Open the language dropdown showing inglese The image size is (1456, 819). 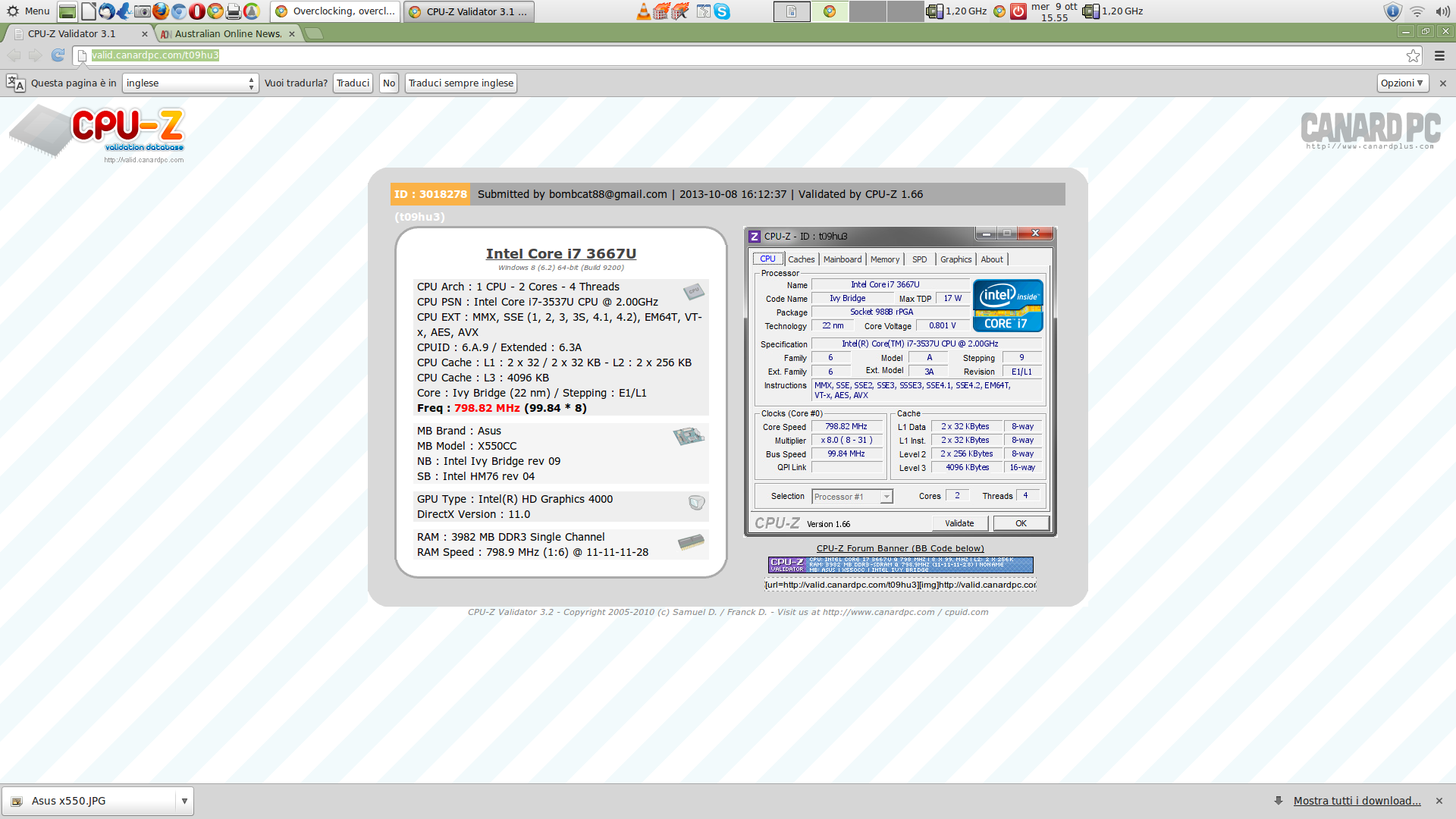click(190, 83)
